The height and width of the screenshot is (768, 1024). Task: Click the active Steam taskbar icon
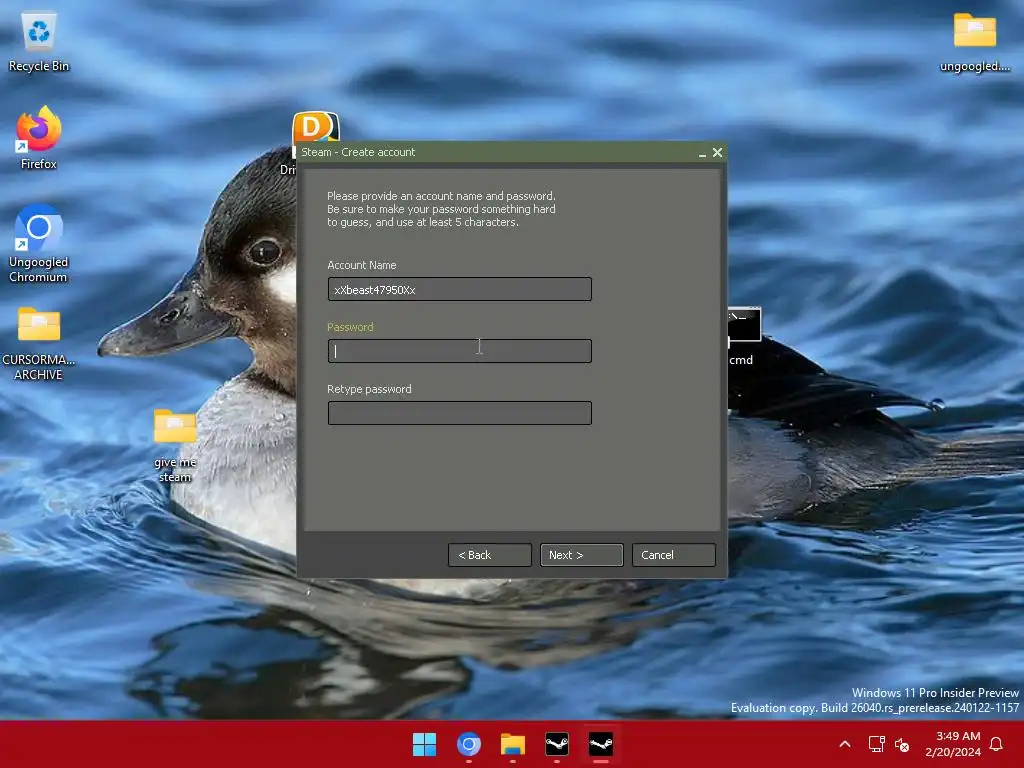601,744
